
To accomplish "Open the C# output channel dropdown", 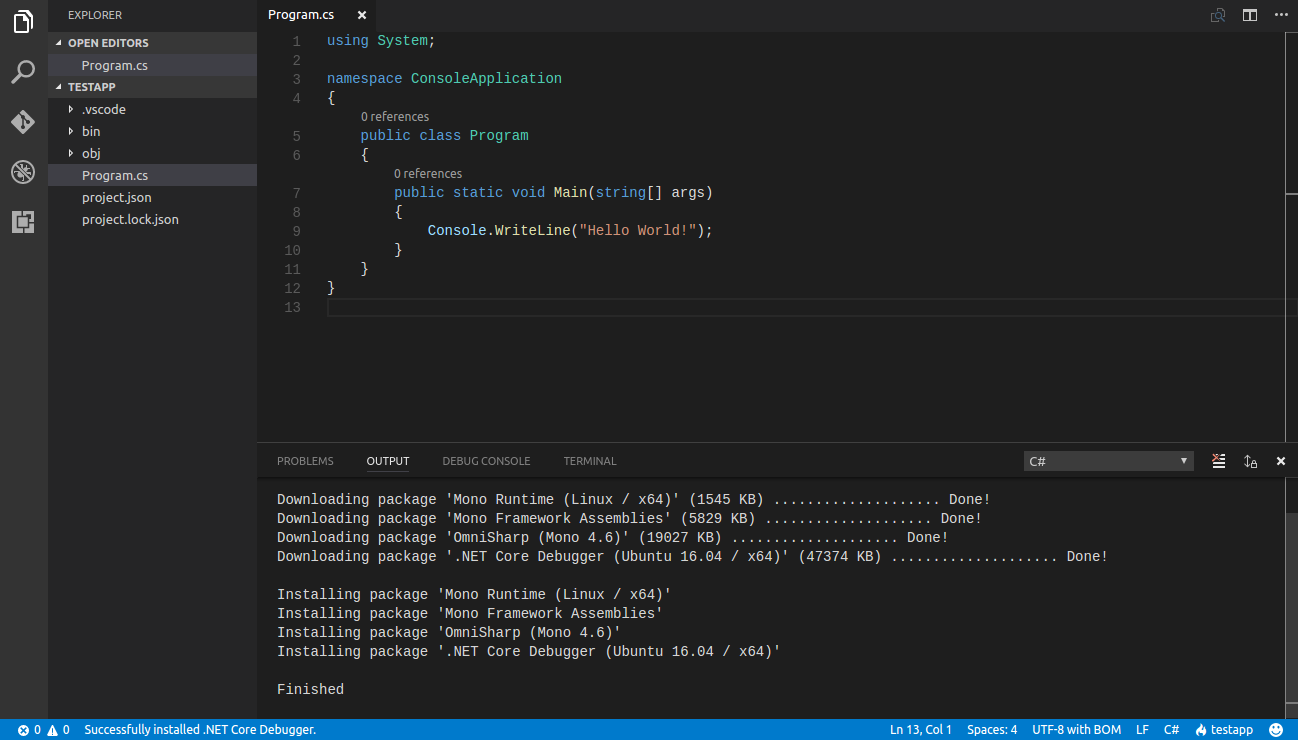I will tap(1108, 460).
